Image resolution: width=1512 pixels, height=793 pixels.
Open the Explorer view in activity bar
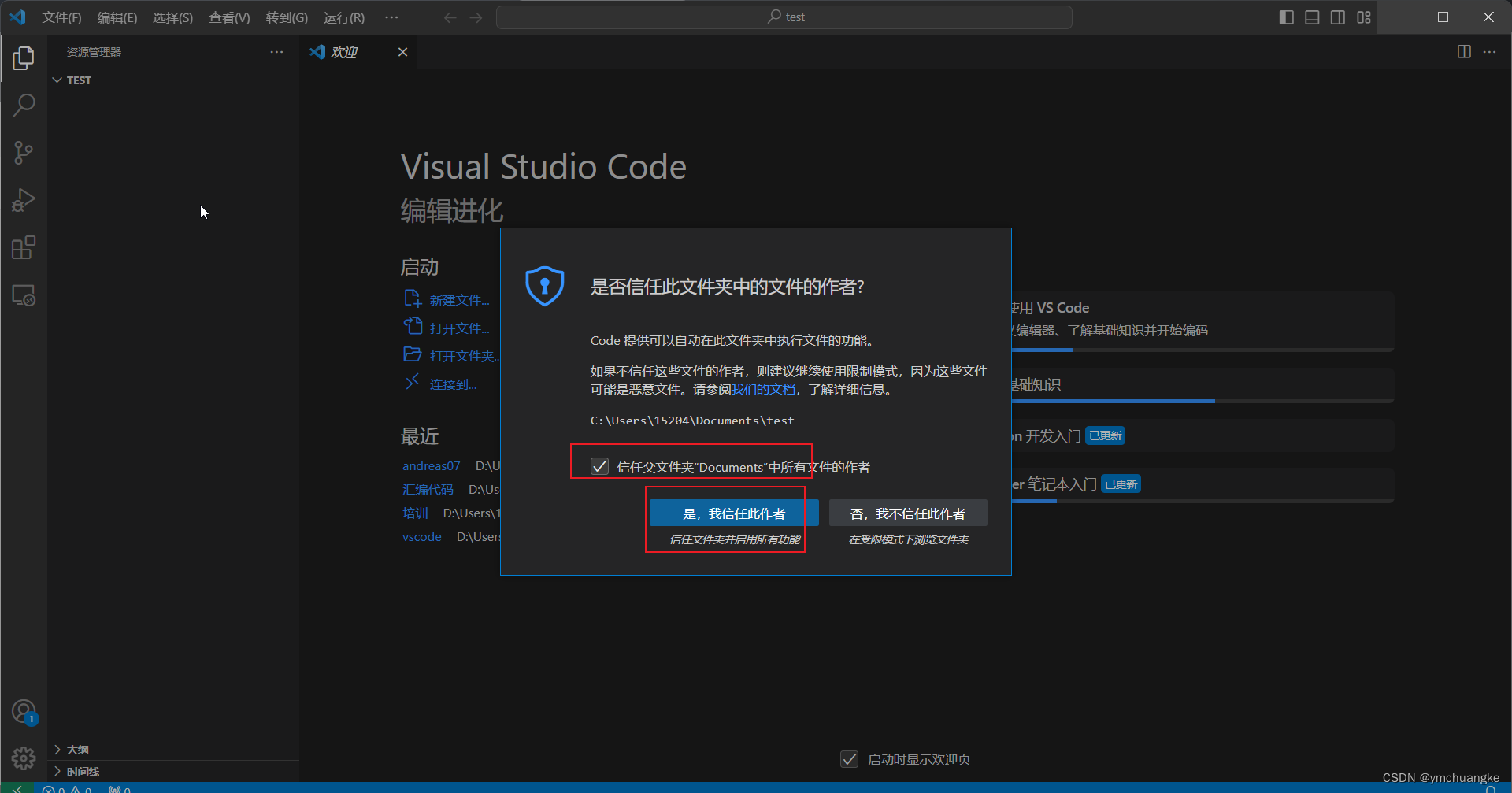24,57
